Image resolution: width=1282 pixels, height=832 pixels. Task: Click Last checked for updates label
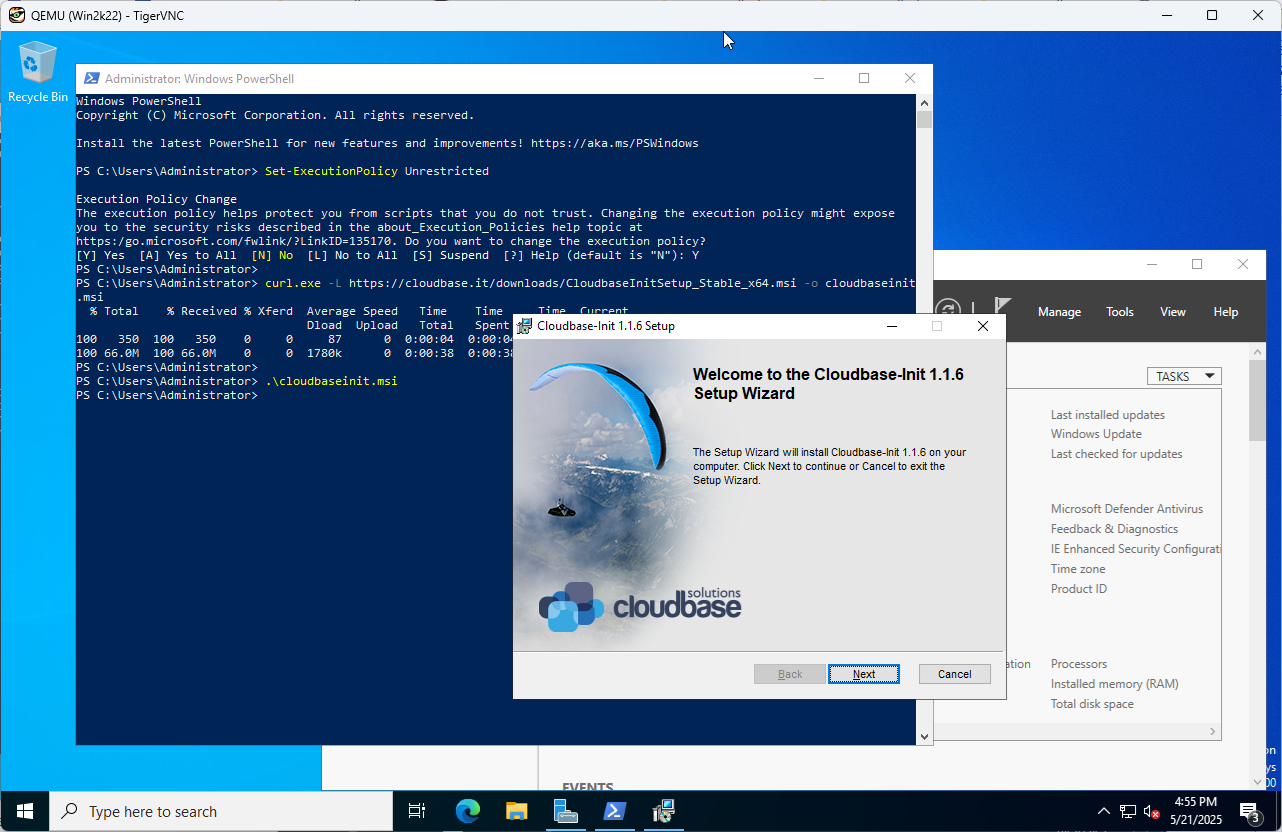tap(1117, 454)
